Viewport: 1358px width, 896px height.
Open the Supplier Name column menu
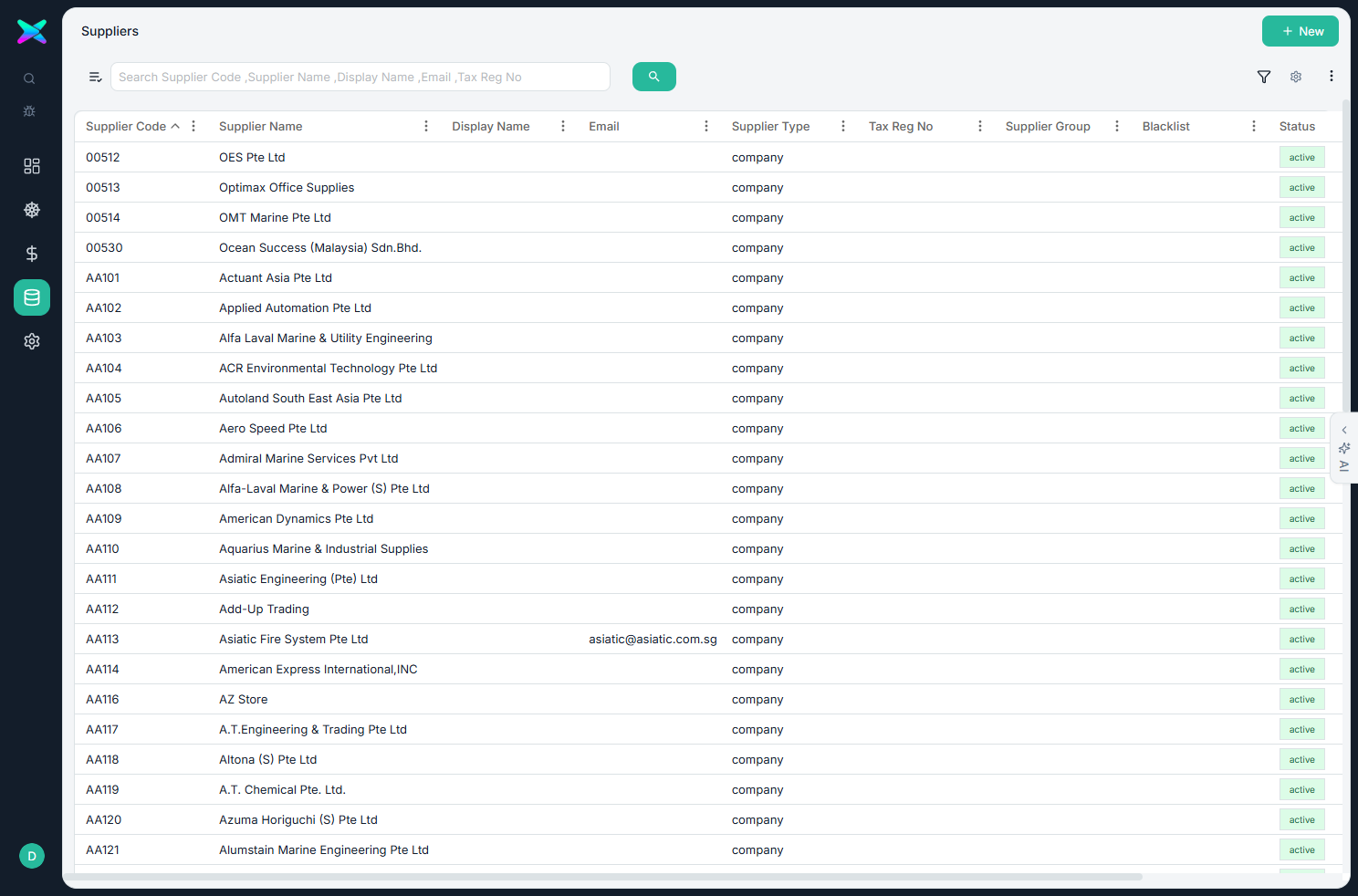pos(426,126)
